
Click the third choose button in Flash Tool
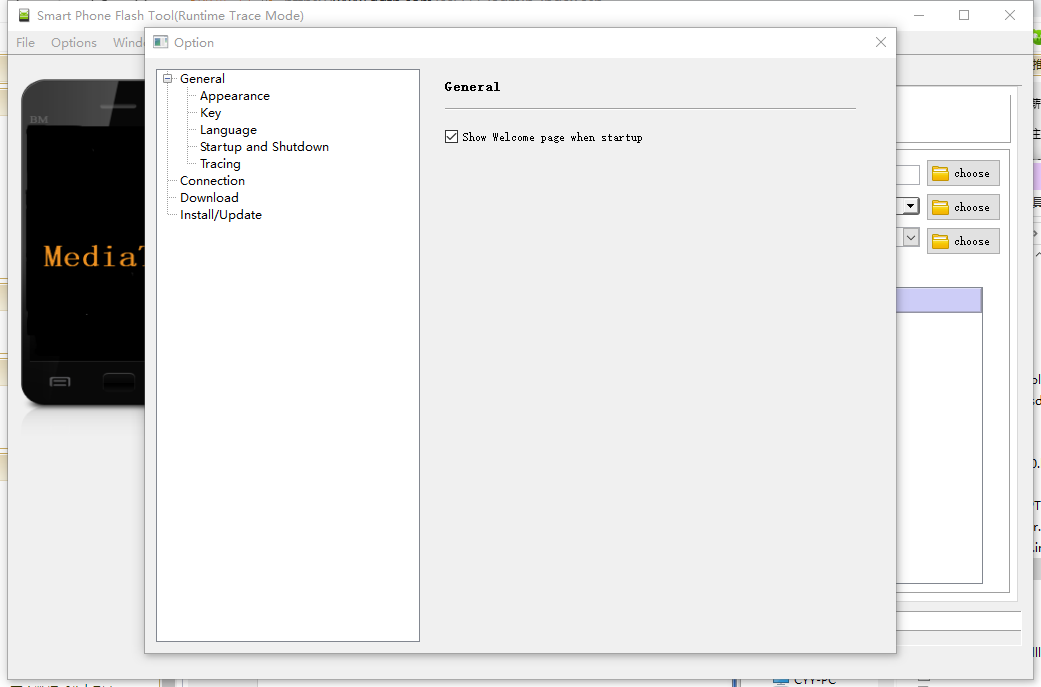point(963,241)
